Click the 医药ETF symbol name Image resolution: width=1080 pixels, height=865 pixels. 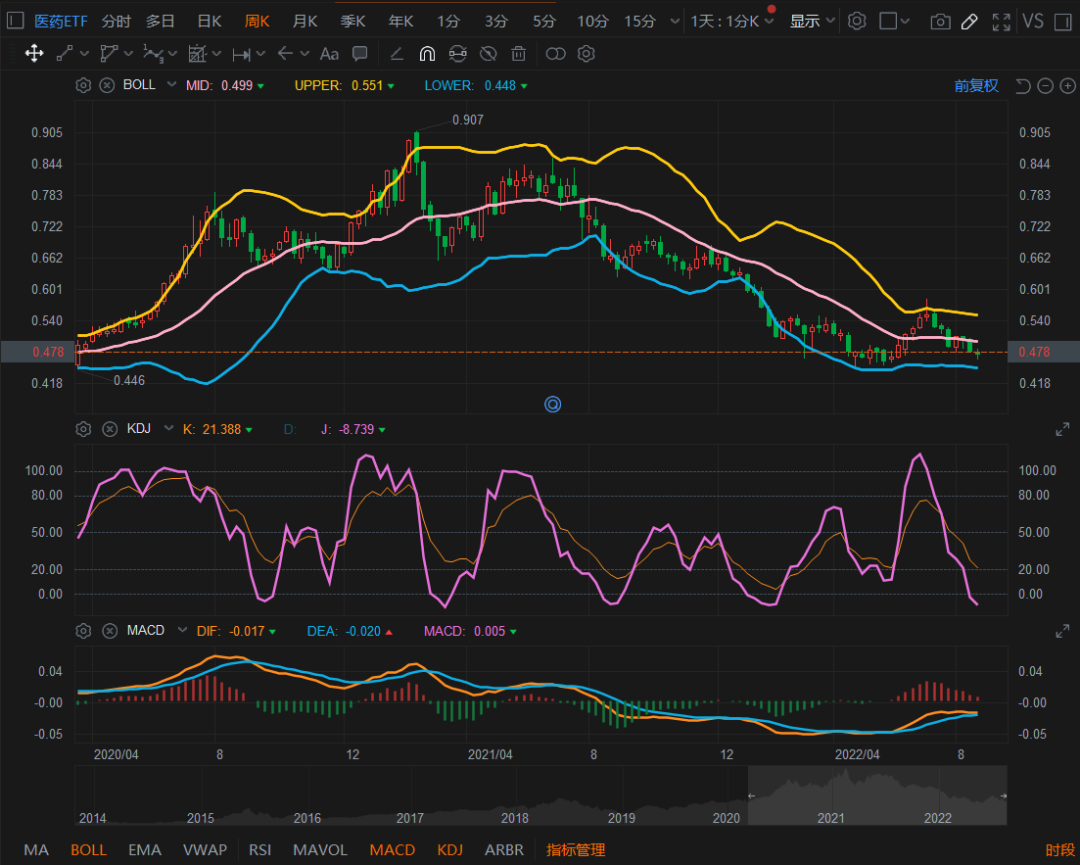[x=61, y=21]
